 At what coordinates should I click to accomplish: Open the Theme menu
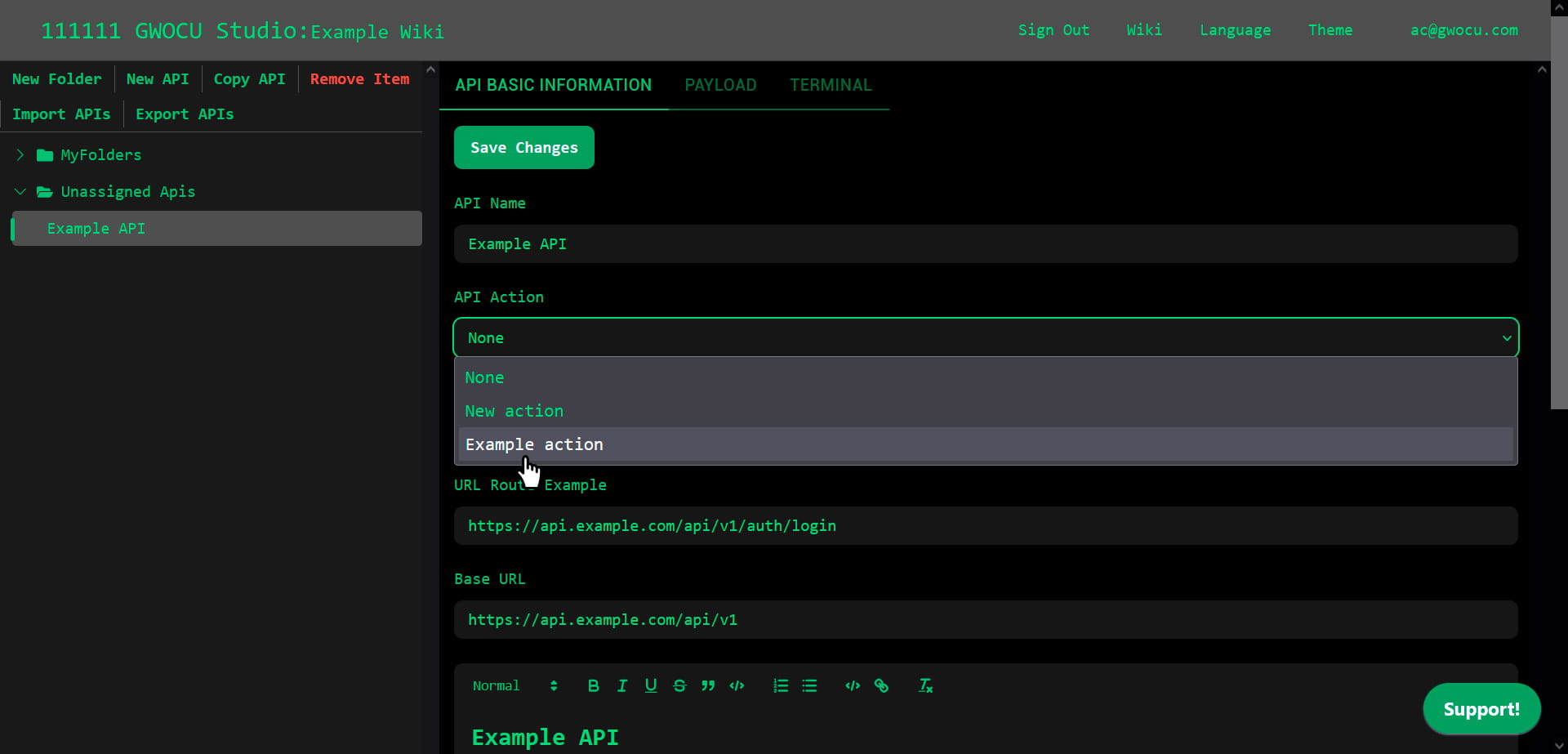tap(1330, 30)
